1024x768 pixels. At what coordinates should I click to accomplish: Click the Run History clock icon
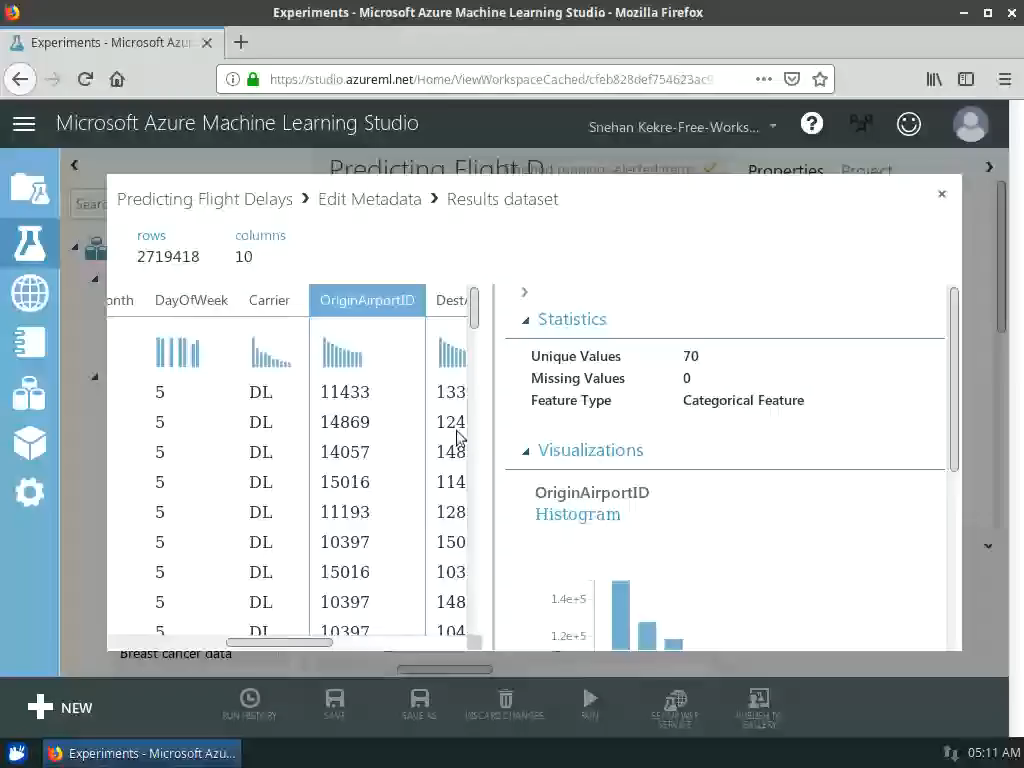250,700
